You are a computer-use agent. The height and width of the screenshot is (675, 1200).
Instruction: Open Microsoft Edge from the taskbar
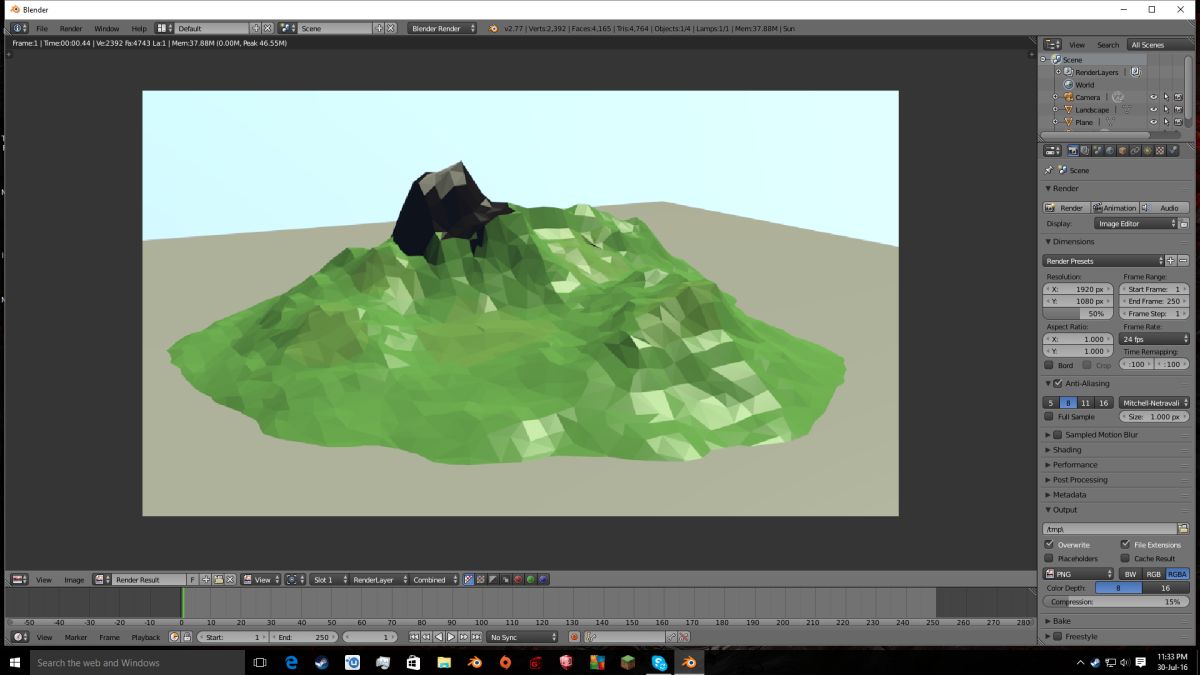[291, 663]
